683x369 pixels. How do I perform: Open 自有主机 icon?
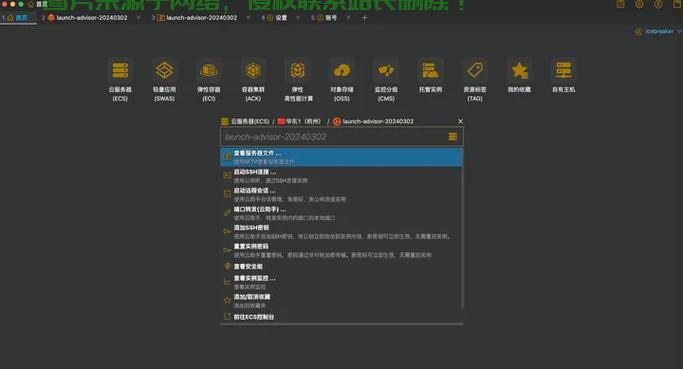coord(564,70)
